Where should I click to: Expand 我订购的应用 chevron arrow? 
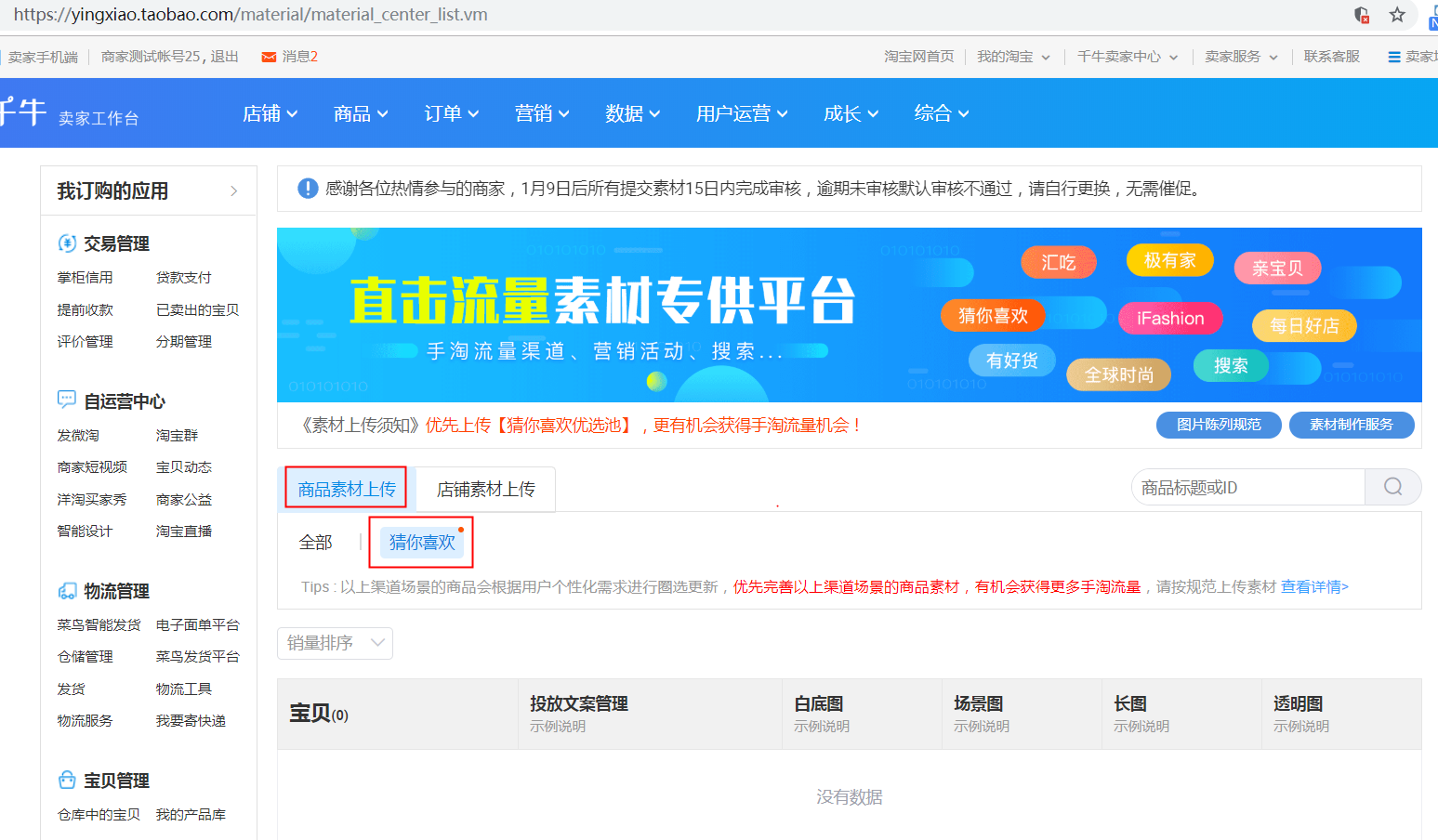(x=234, y=191)
